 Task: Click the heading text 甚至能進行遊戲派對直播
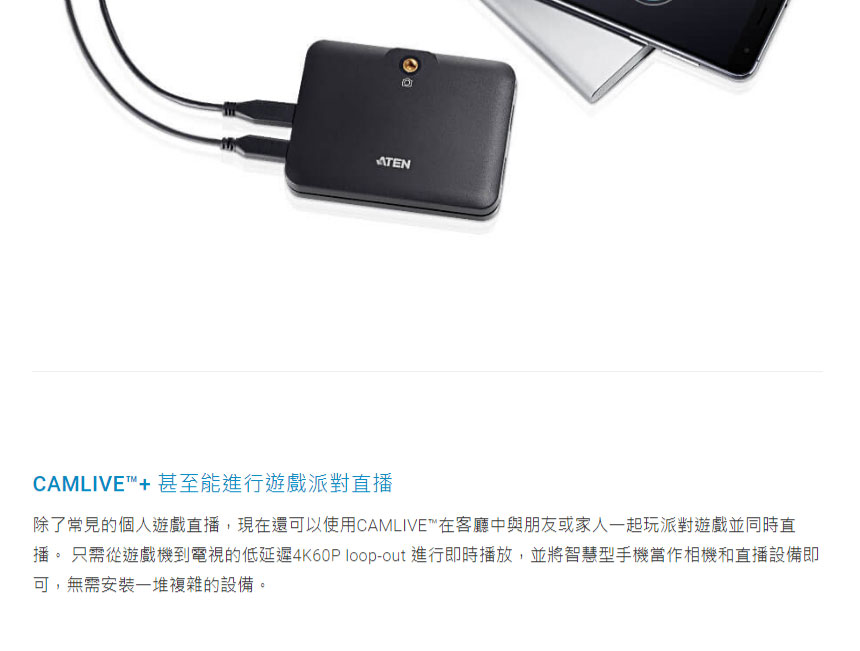tap(275, 483)
